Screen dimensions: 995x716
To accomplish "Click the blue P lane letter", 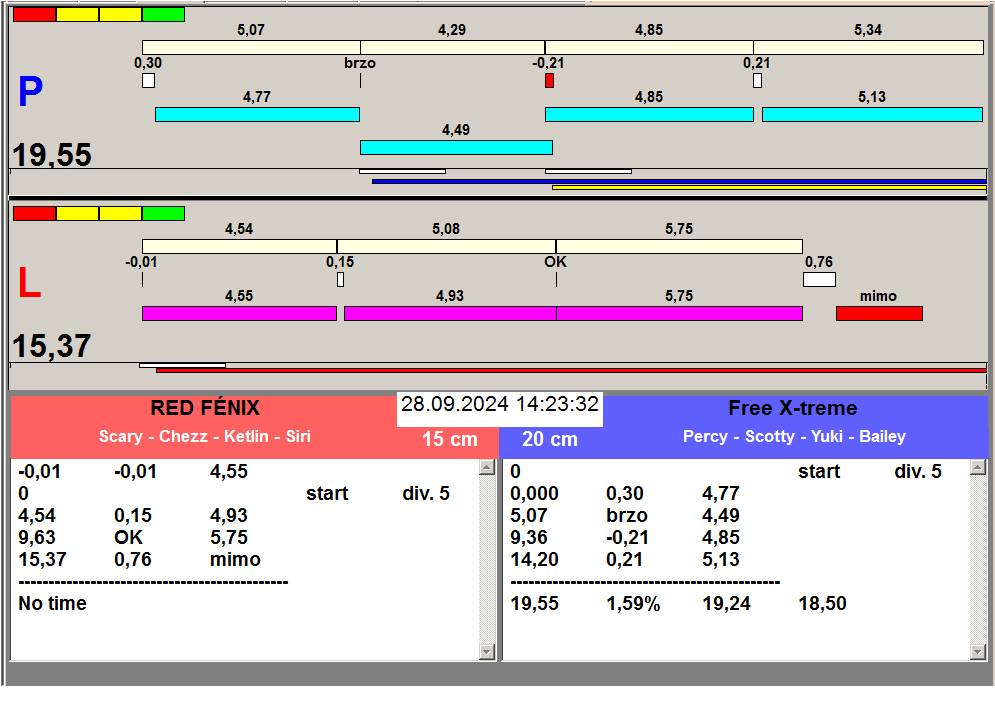I will click(x=30, y=92).
